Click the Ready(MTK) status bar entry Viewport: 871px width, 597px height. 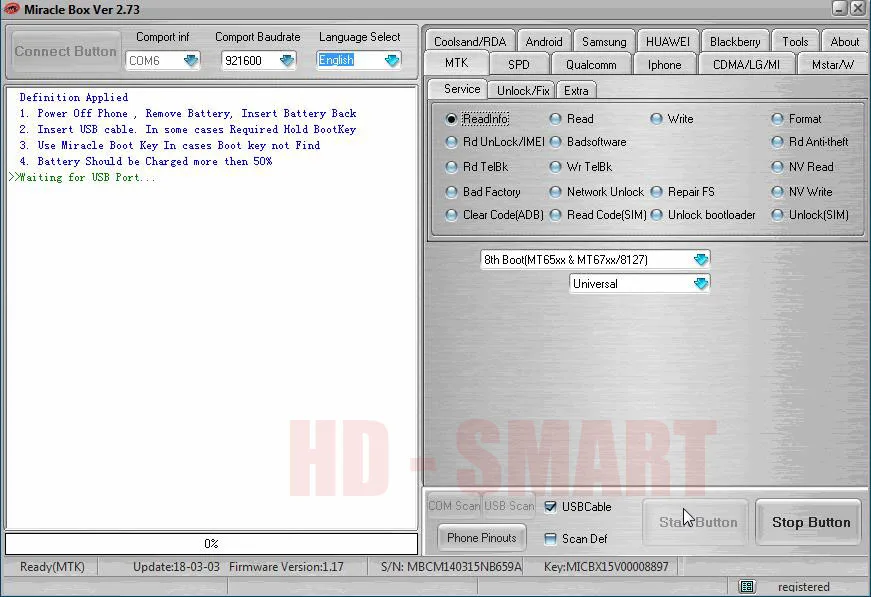tap(52, 566)
